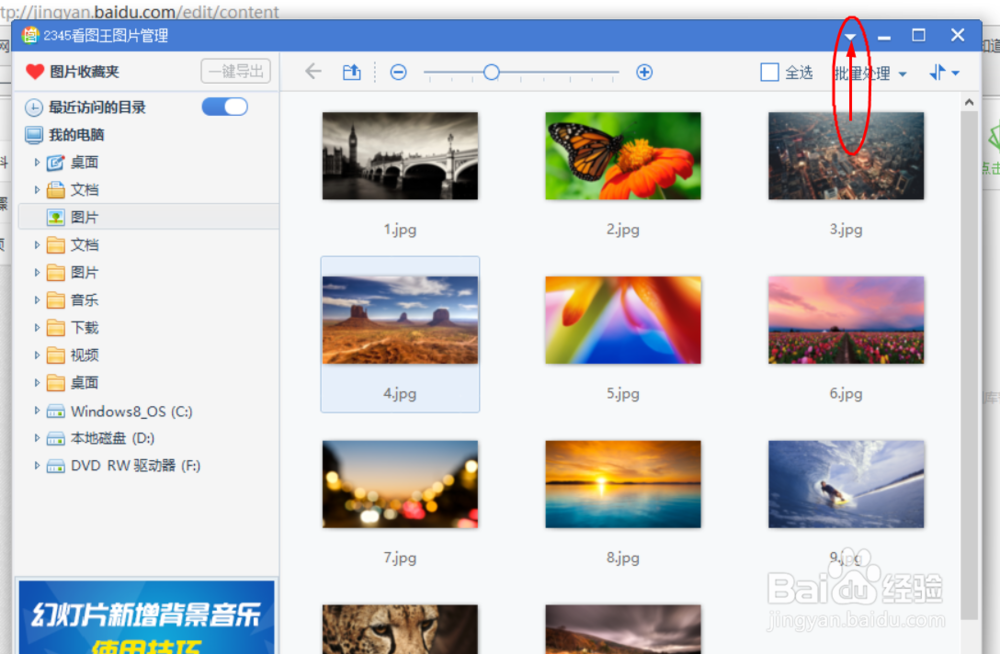Viewport: 1000px width, 654px height.
Task: Select the 4.jpg desert thumbnail
Action: point(400,320)
